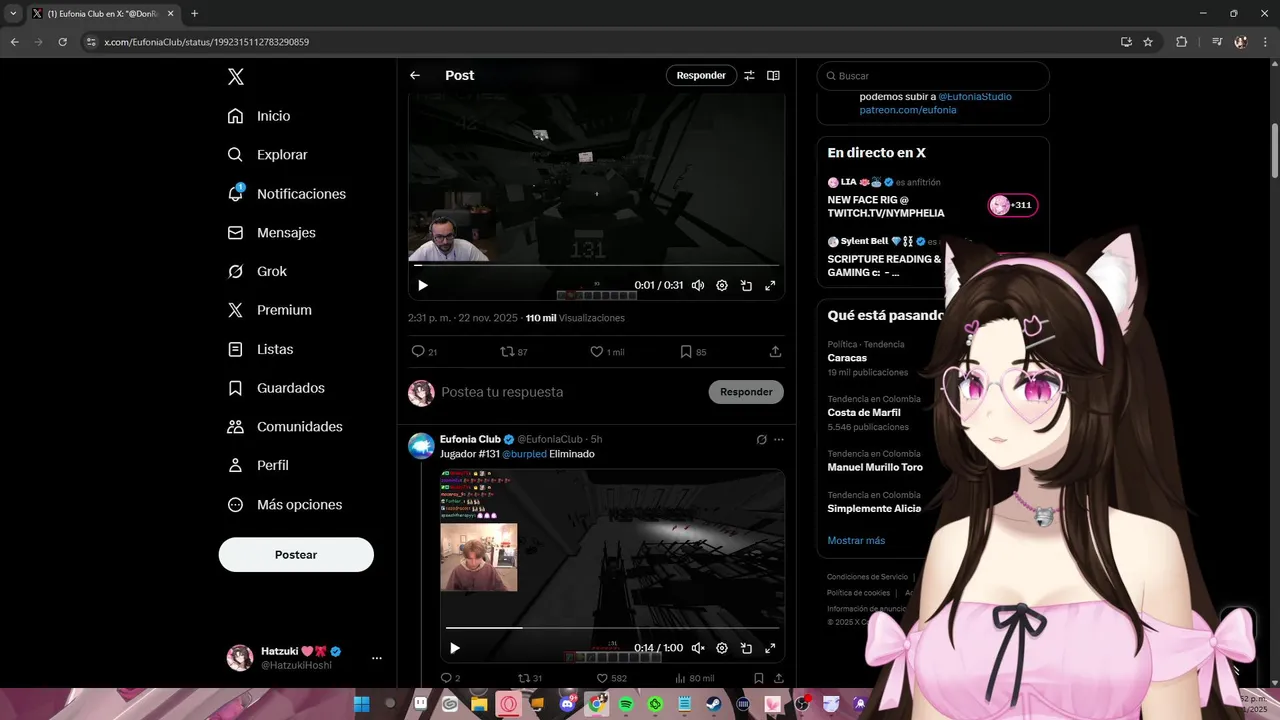Open Listas in the sidebar
1280x720 pixels.
click(x=260, y=349)
